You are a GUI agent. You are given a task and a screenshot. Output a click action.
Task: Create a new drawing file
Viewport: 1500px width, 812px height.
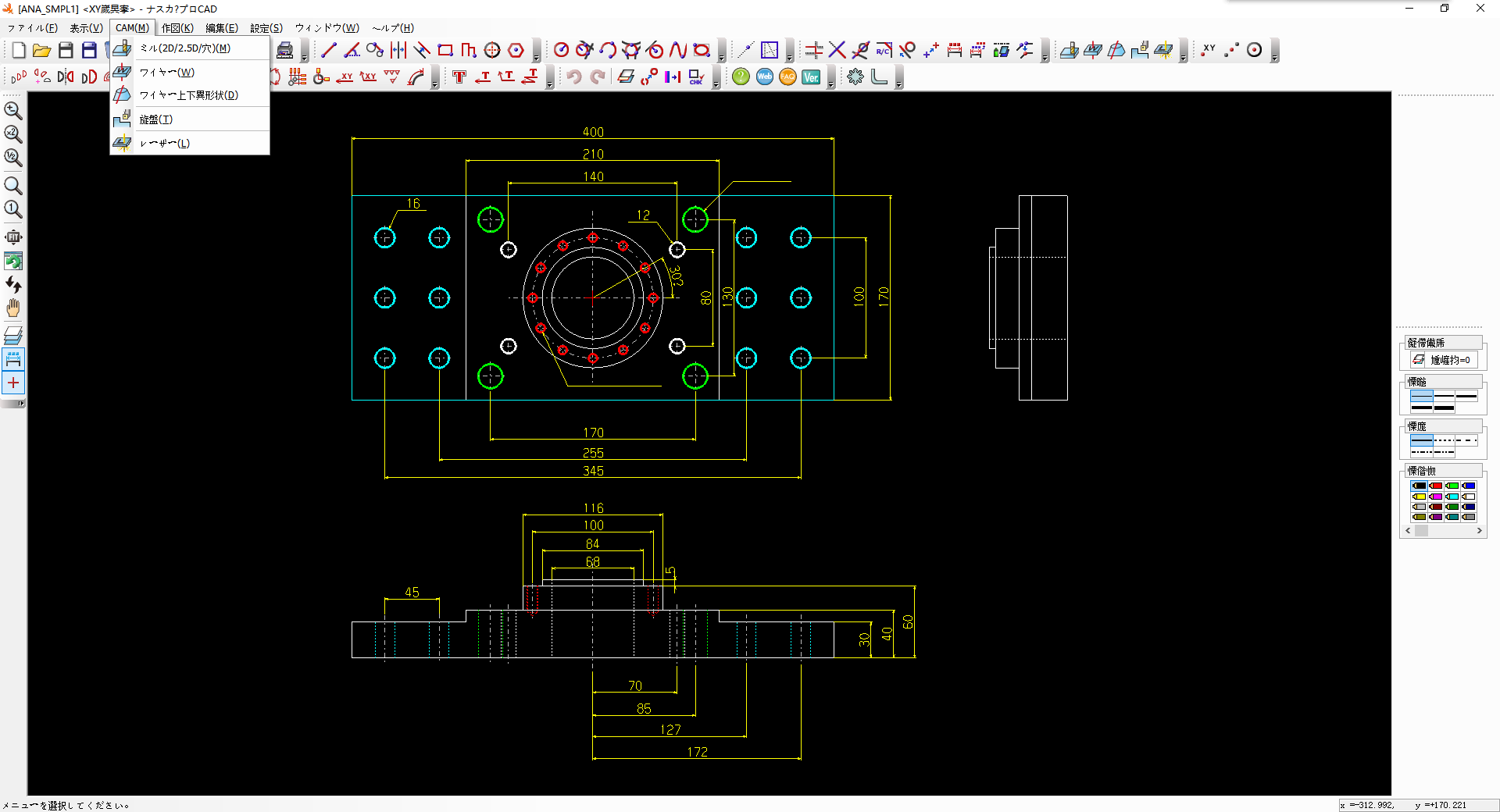click(x=19, y=51)
